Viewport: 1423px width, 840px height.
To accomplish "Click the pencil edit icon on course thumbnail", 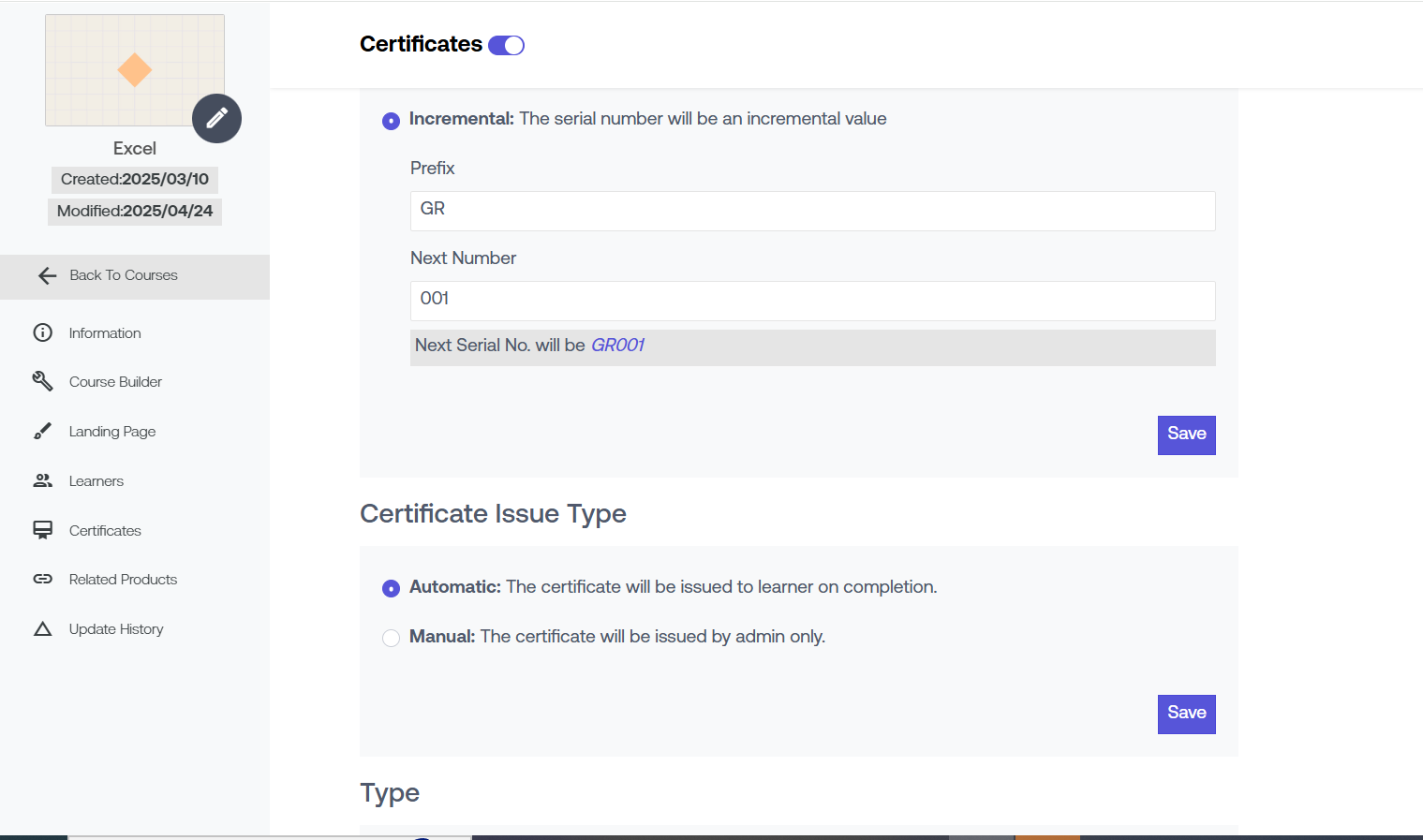I will 216,118.
